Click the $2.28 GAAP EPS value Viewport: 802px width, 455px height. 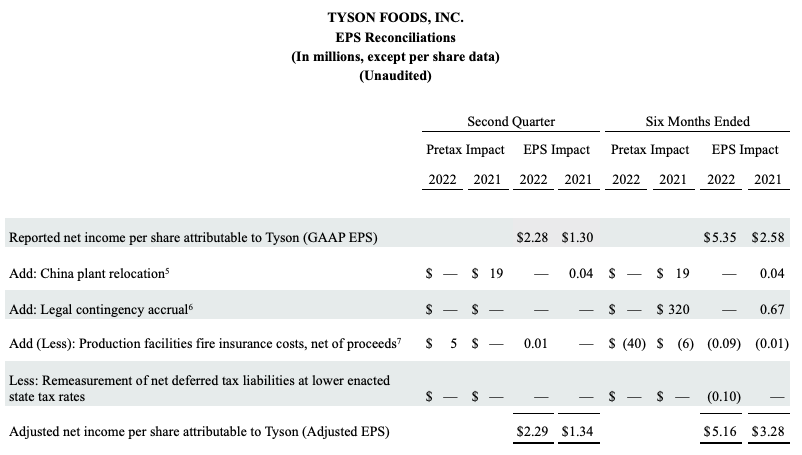[531, 237]
